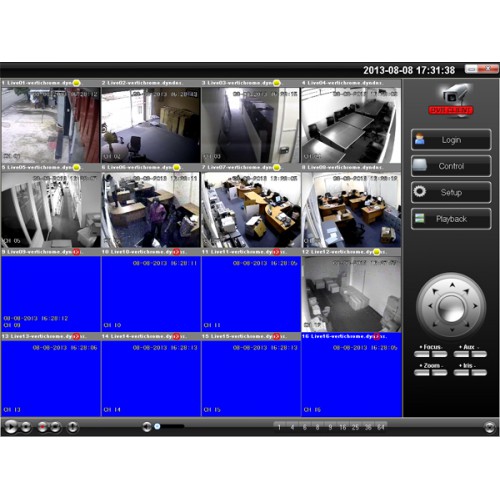Click the Aux minus button

tap(479, 354)
